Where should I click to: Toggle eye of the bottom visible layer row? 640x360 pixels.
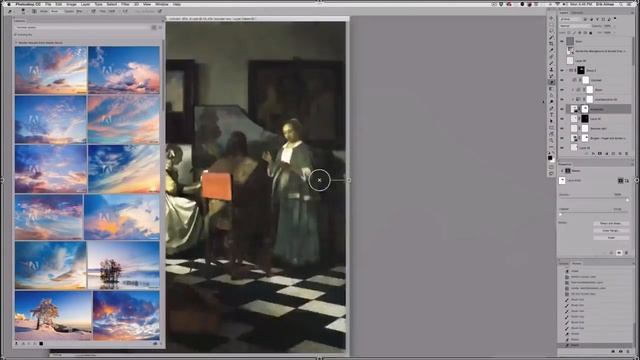(562, 148)
